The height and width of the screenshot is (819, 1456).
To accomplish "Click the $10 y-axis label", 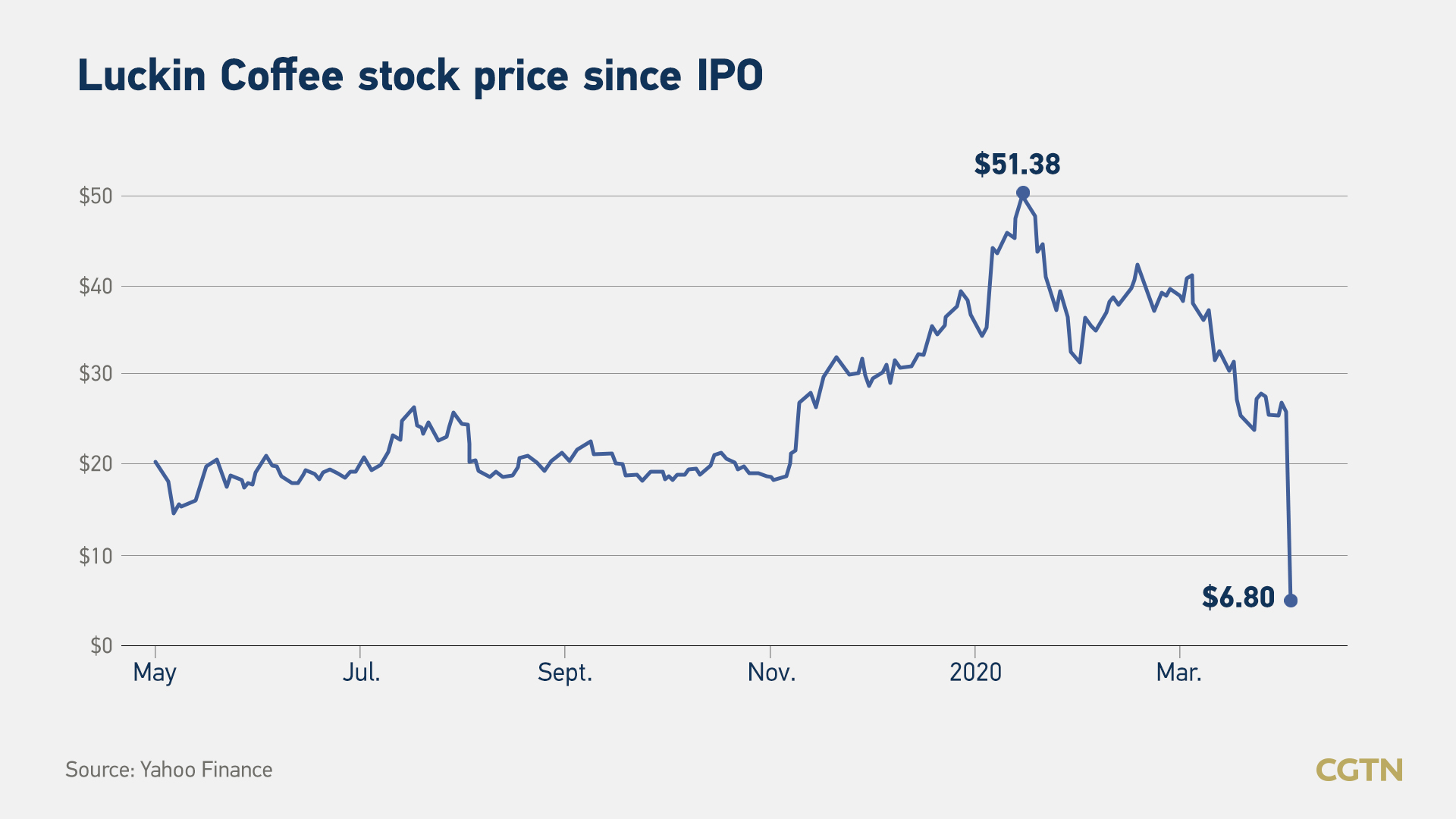I will 96,556.
